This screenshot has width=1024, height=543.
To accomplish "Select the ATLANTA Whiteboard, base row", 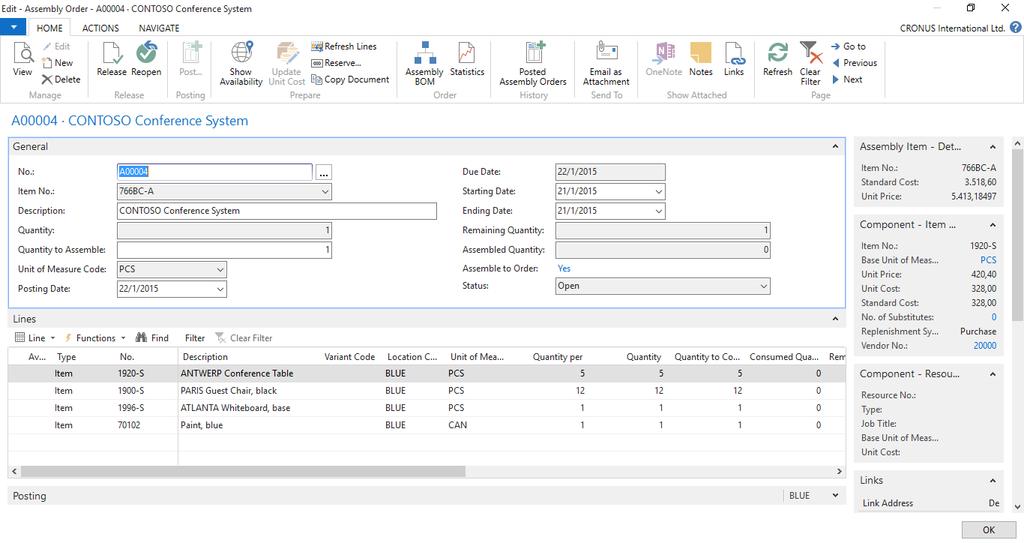I will (x=426, y=408).
